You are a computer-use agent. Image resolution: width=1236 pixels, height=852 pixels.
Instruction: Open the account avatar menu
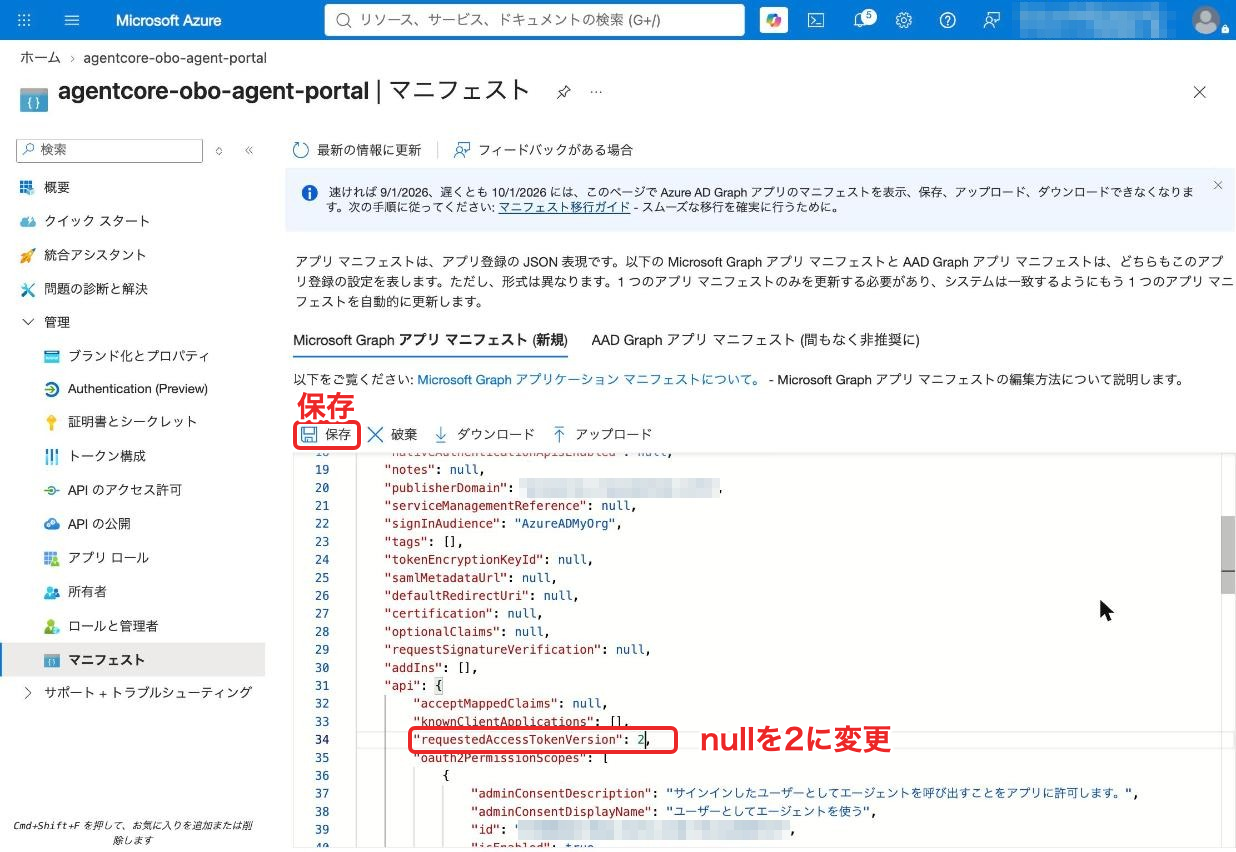(x=1207, y=20)
